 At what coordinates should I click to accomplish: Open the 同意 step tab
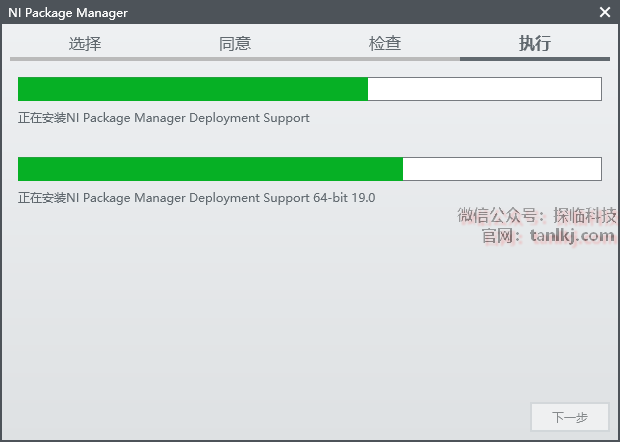[235, 43]
